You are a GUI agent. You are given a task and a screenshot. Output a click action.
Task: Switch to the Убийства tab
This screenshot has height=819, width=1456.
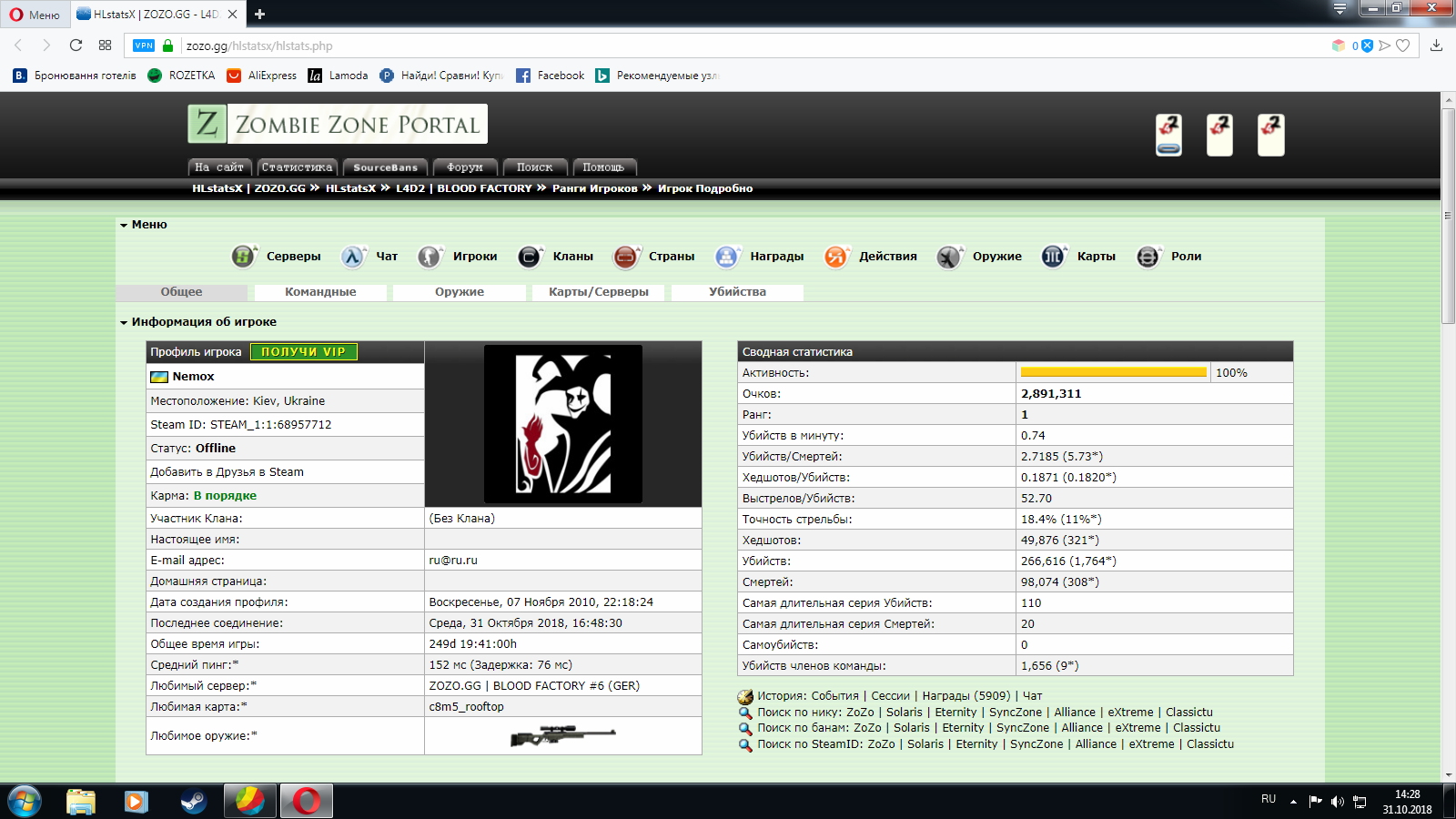pos(737,292)
